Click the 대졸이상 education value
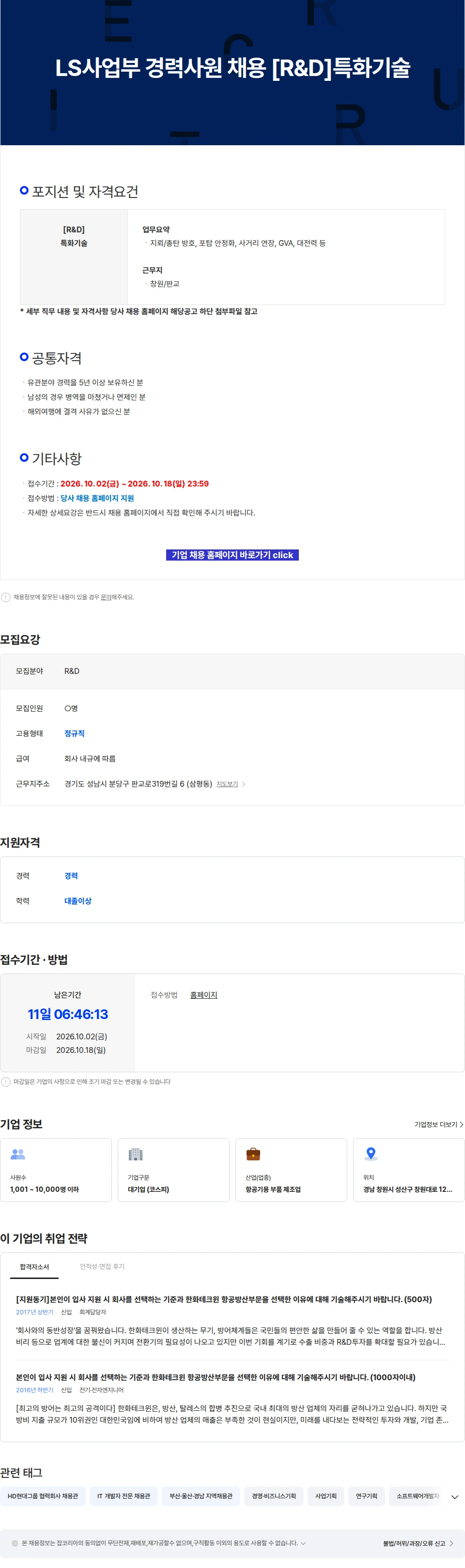 (78, 901)
